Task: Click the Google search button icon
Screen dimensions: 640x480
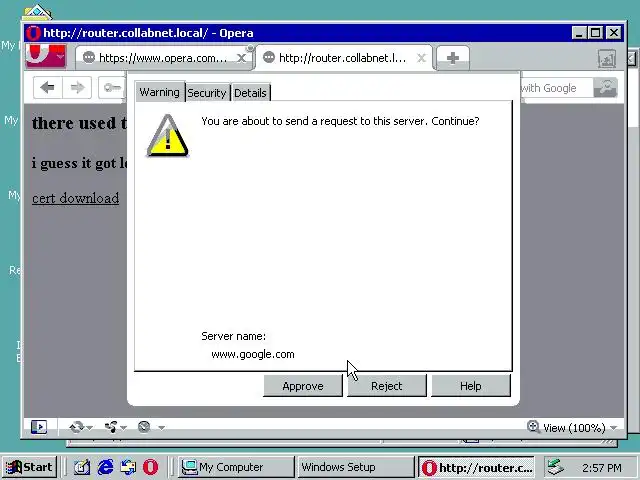Action: [605, 88]
